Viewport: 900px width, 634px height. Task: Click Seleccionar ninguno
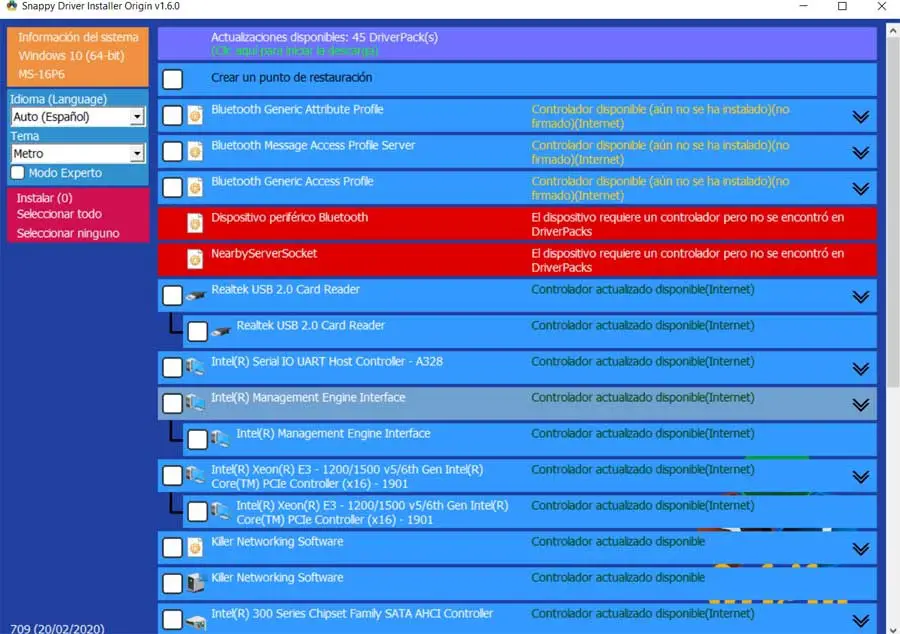(68, 234)
